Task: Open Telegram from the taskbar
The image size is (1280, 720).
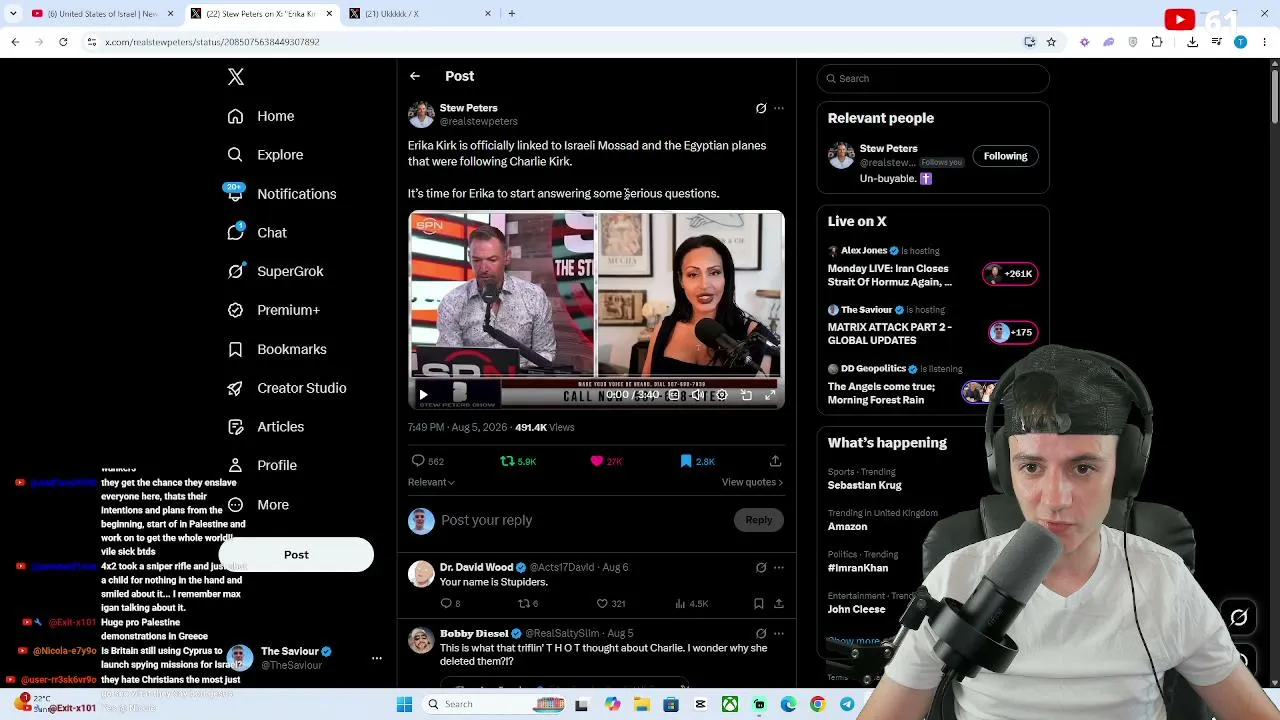Action: [847, 705]
